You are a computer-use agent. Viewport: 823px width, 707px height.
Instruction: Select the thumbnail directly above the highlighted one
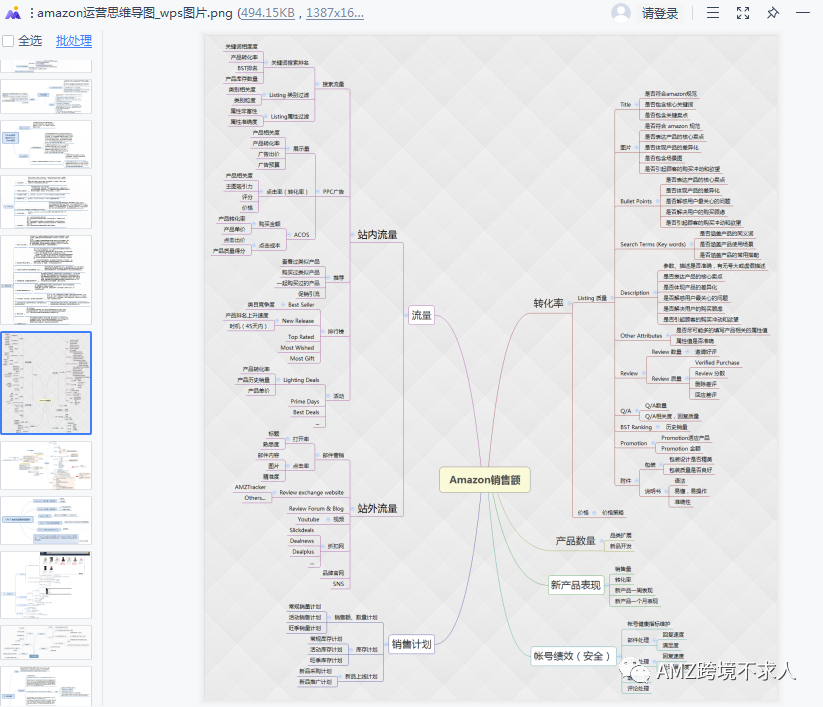click(x=46, y=280)
